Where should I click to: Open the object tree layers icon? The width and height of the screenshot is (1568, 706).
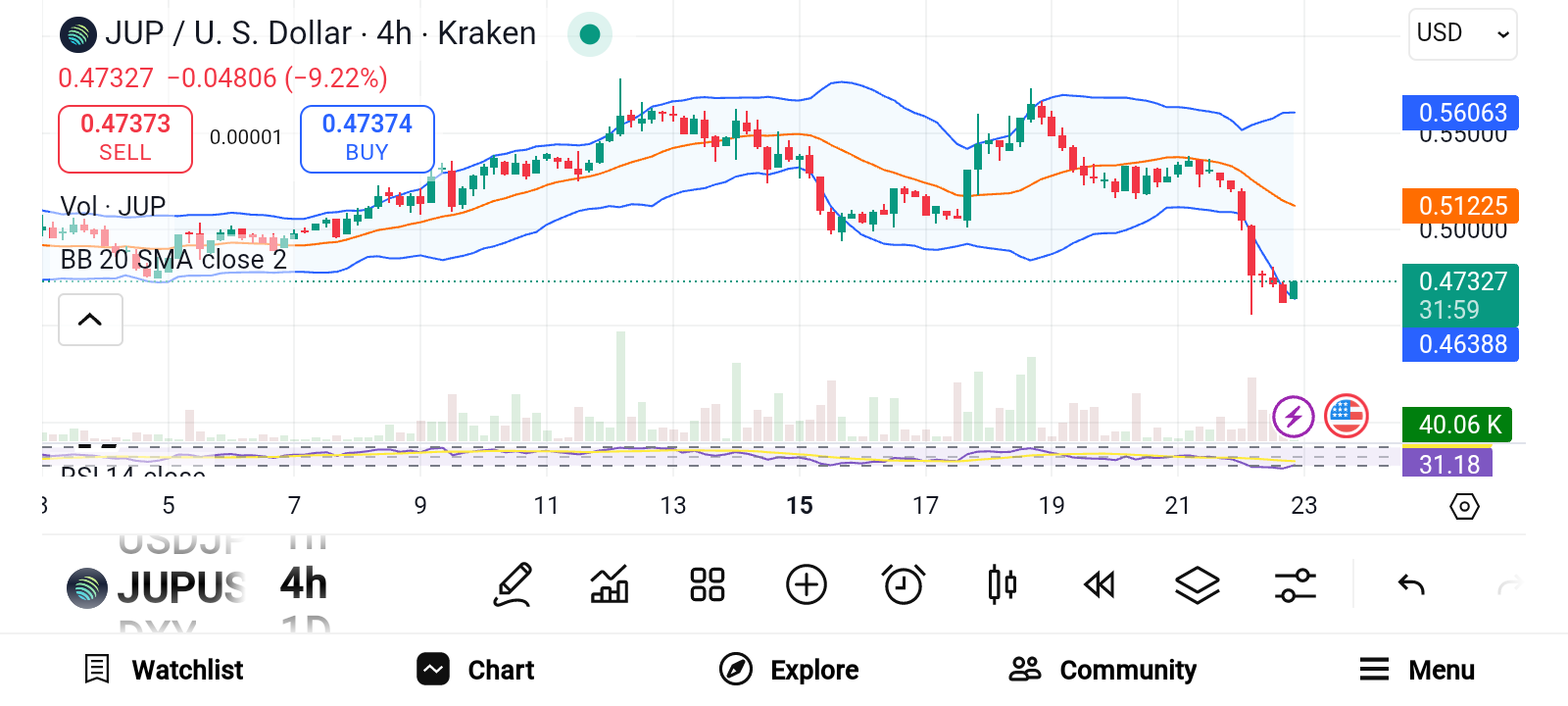1197,585
